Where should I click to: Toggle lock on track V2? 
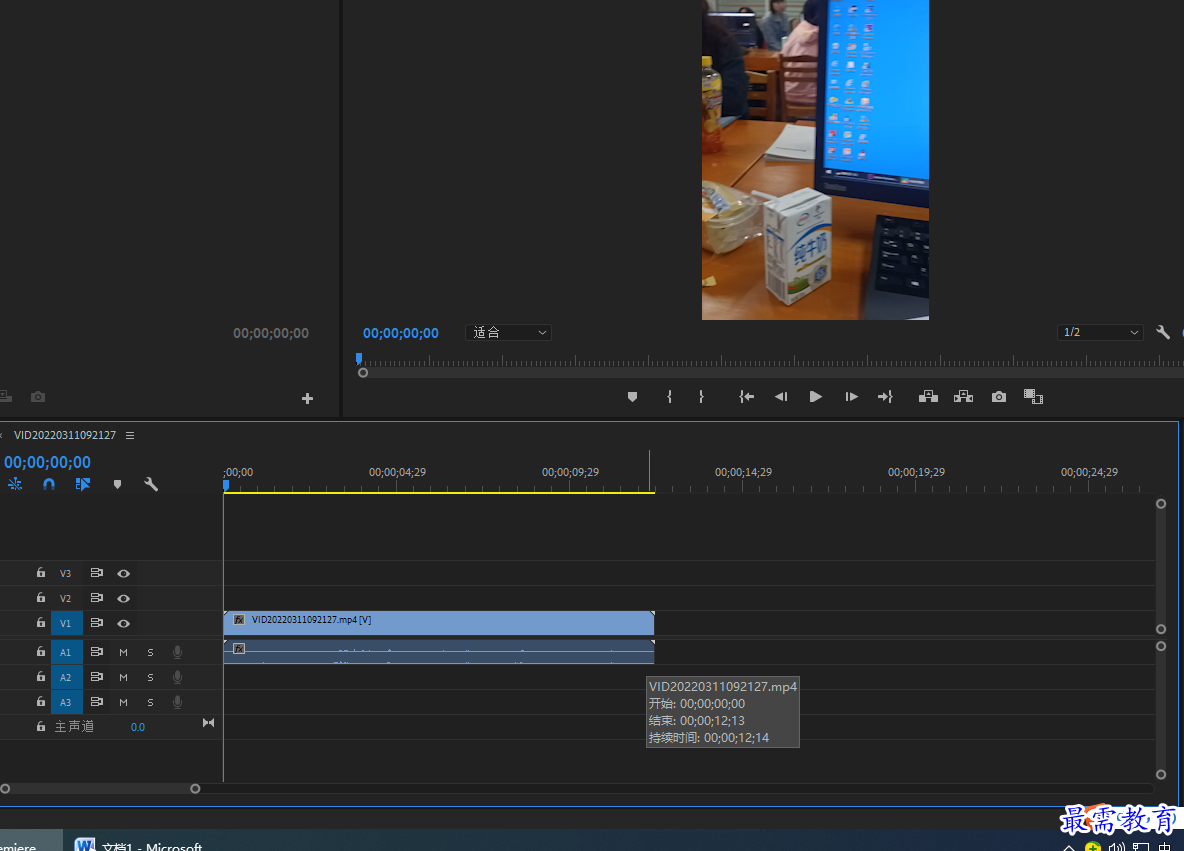tap(41, 598)
